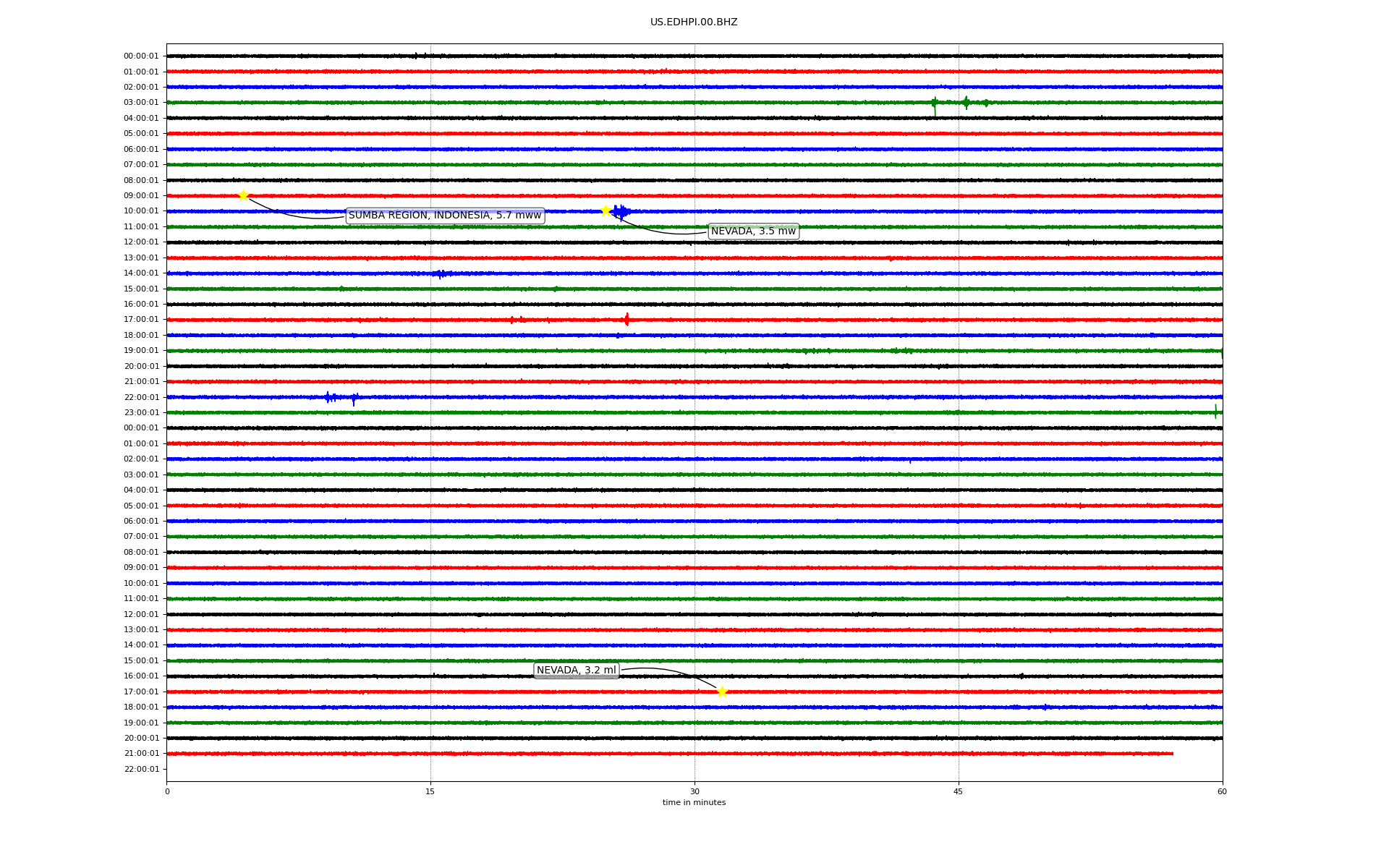The width and height of the screenshot is (1389, 868).
Task: Click the blue signal burst beside Nevada 3.5 star
Action: [x=621, y=211]
